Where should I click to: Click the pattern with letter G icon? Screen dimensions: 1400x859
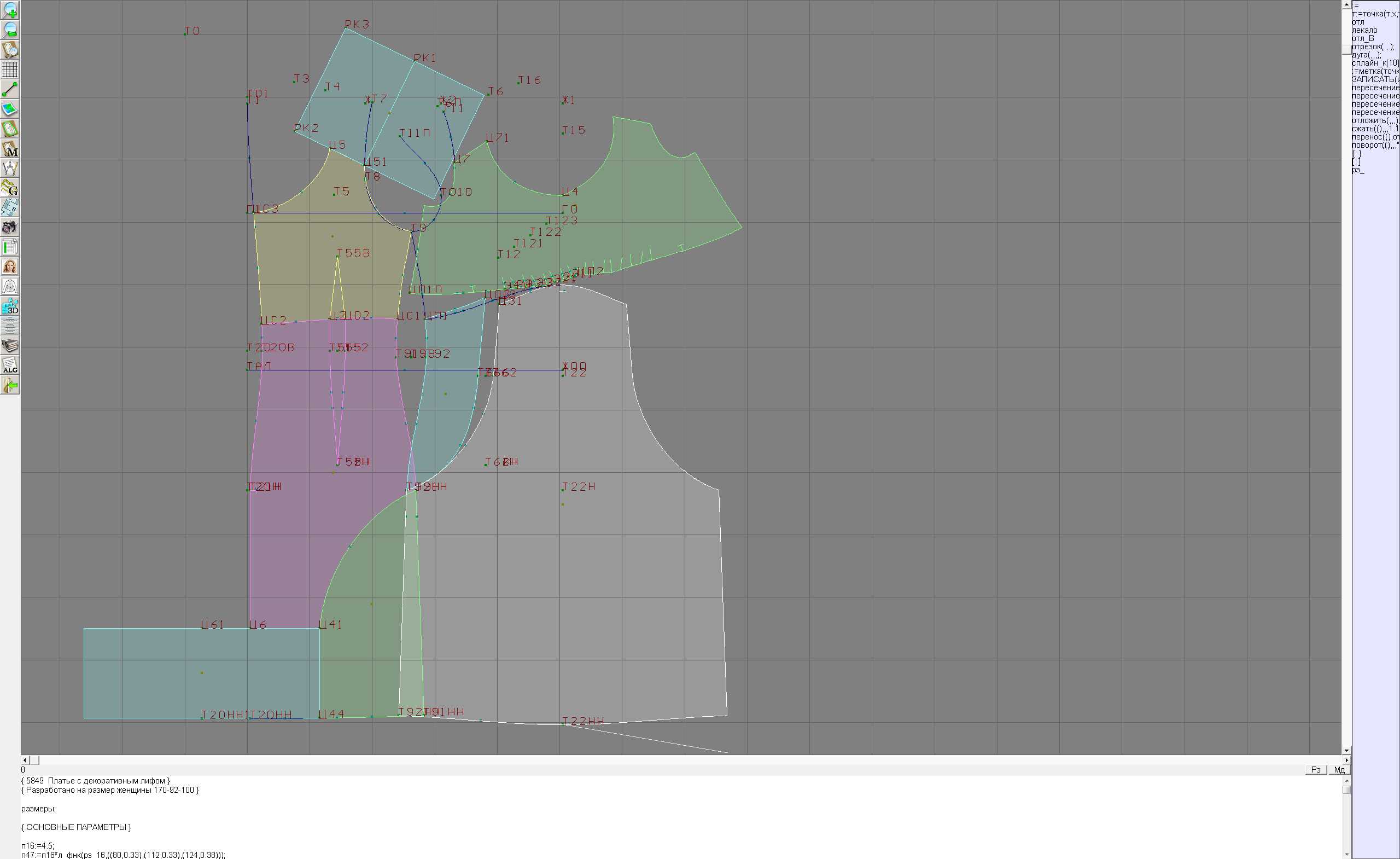(10, 188)
